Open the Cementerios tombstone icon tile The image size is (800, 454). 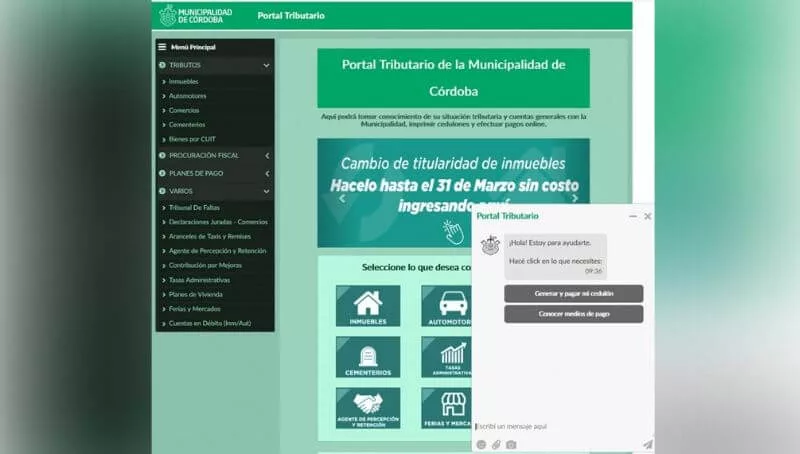tap(367, 356)
